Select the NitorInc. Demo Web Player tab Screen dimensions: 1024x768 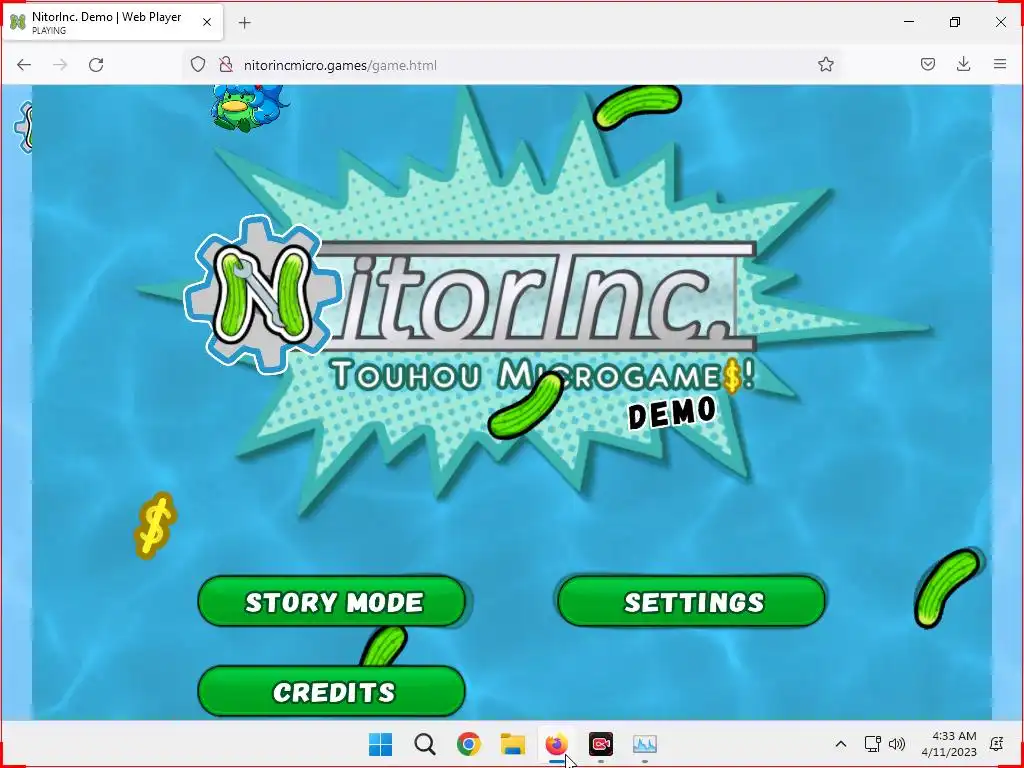(x=112, y=22)
